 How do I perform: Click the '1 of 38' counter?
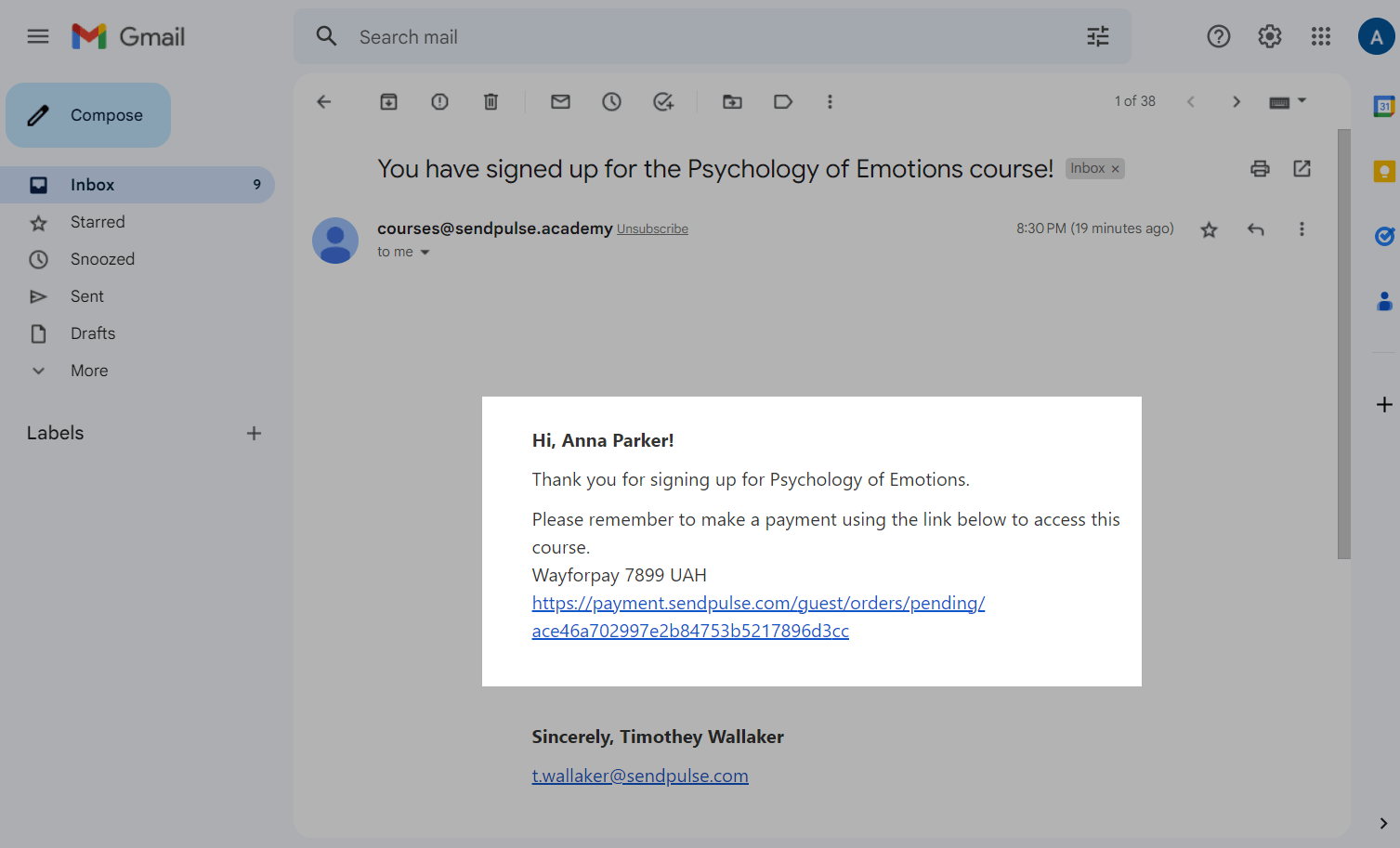pos(1135,101)
